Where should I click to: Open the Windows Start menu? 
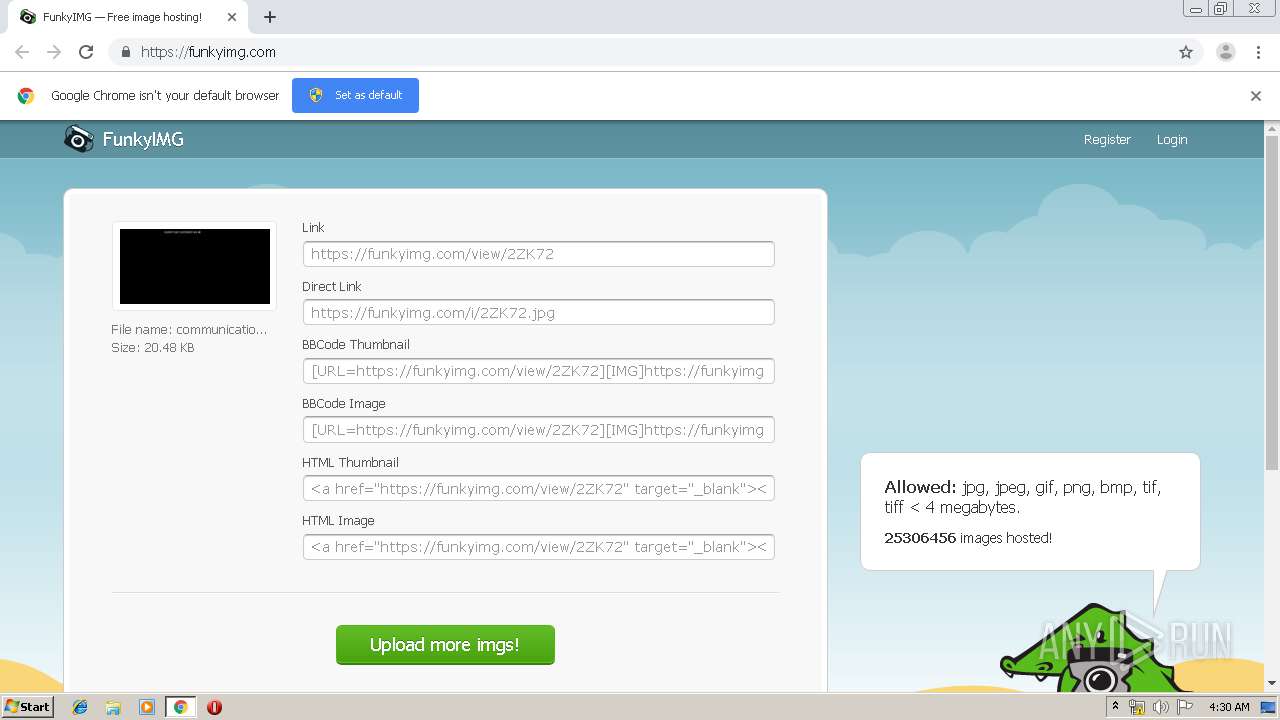coord(28,707)
